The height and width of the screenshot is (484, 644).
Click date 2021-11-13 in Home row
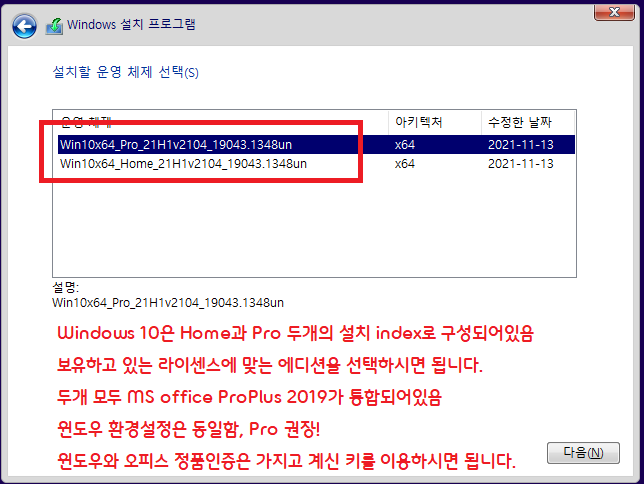(x=520, y=164)
